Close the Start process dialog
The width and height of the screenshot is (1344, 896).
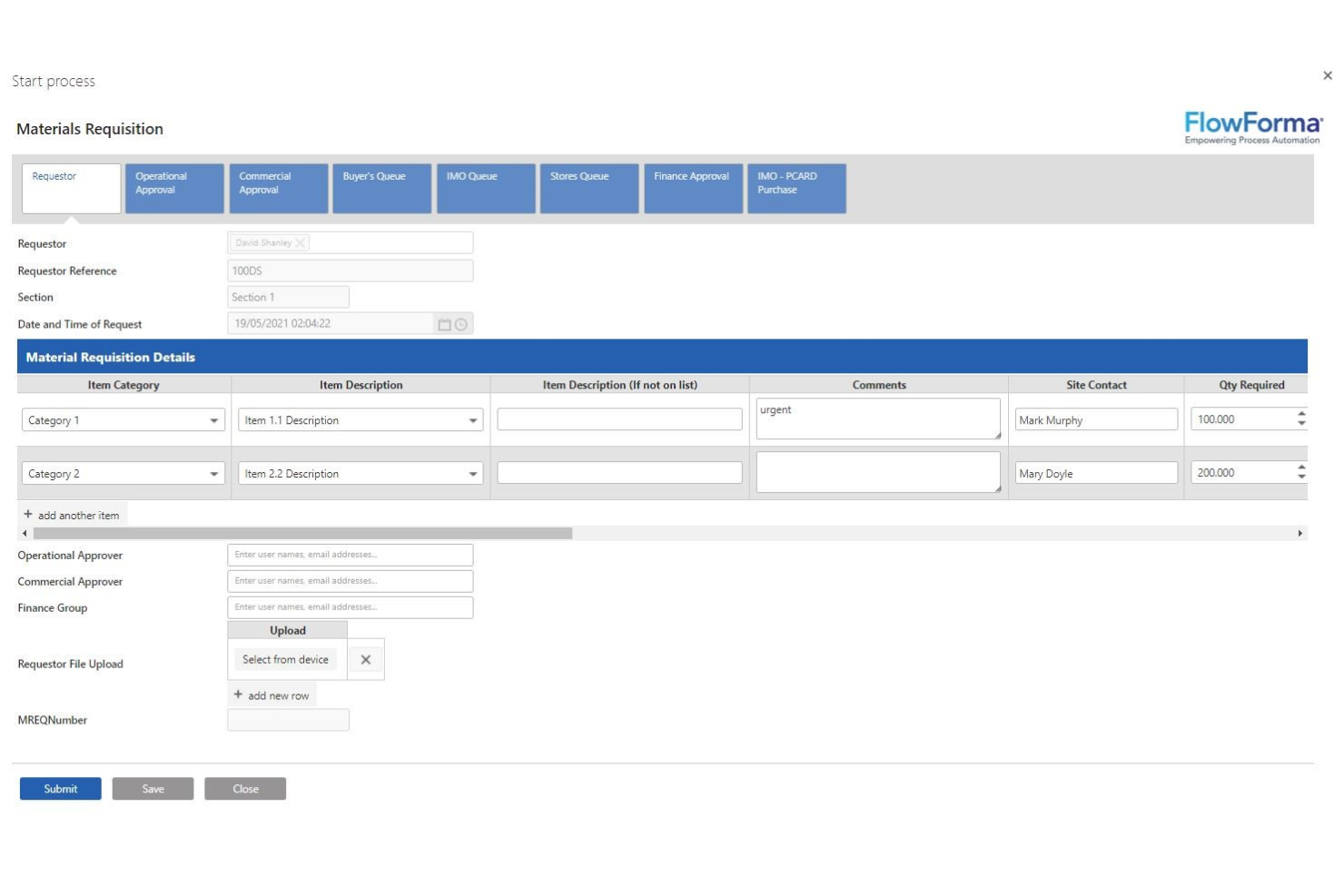tap(1327, 75)
